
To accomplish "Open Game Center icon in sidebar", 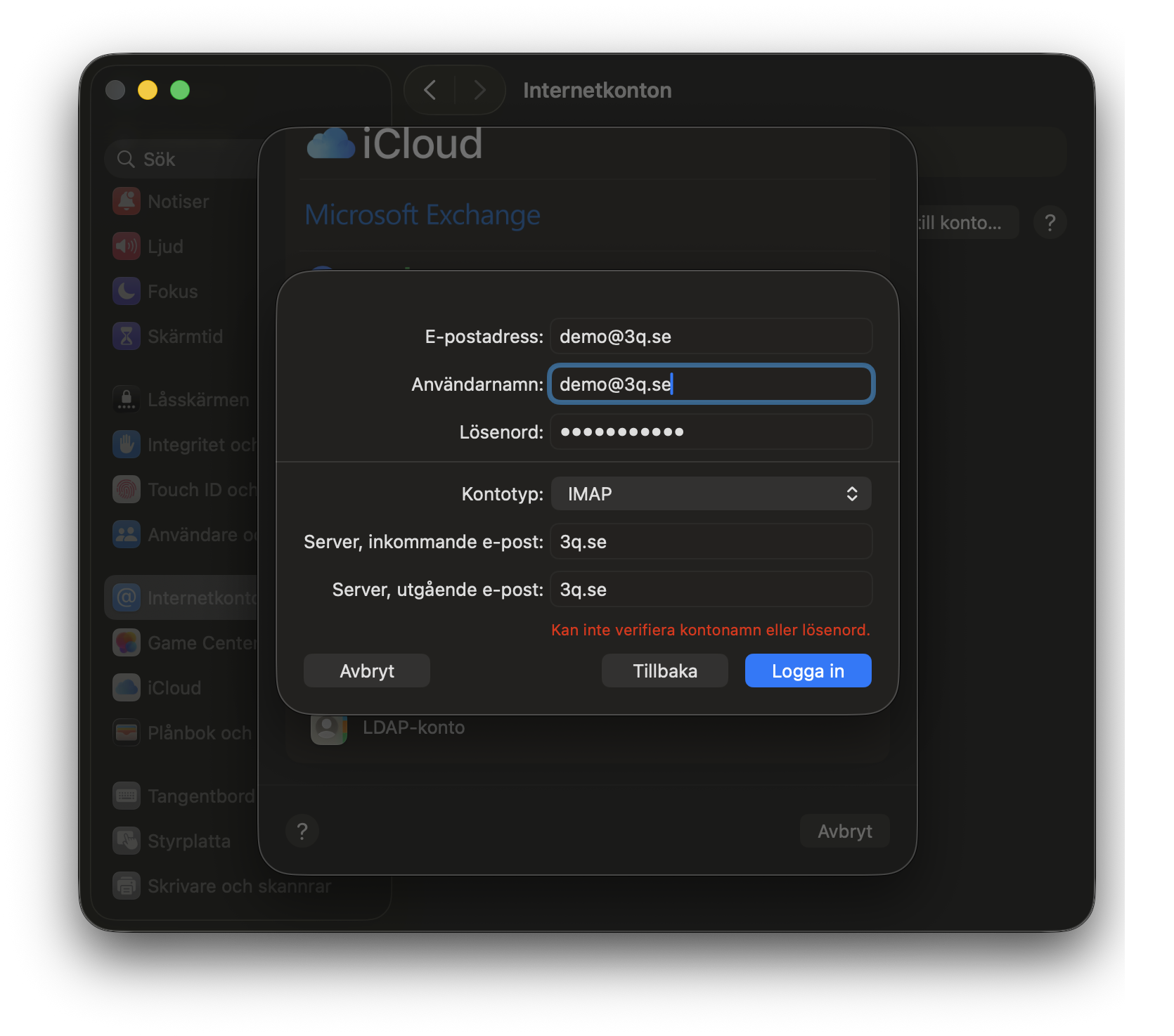I will [127, 643].
